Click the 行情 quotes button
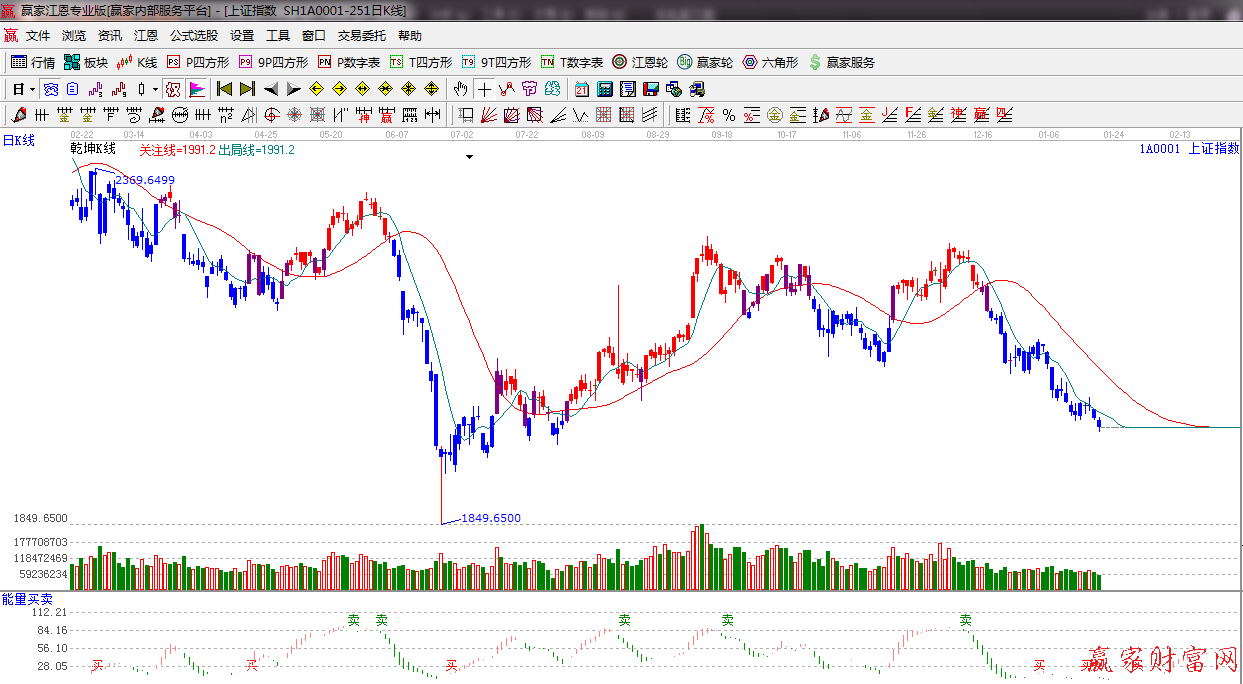This screenshot has height=684, width=1243. pos(33,62)
